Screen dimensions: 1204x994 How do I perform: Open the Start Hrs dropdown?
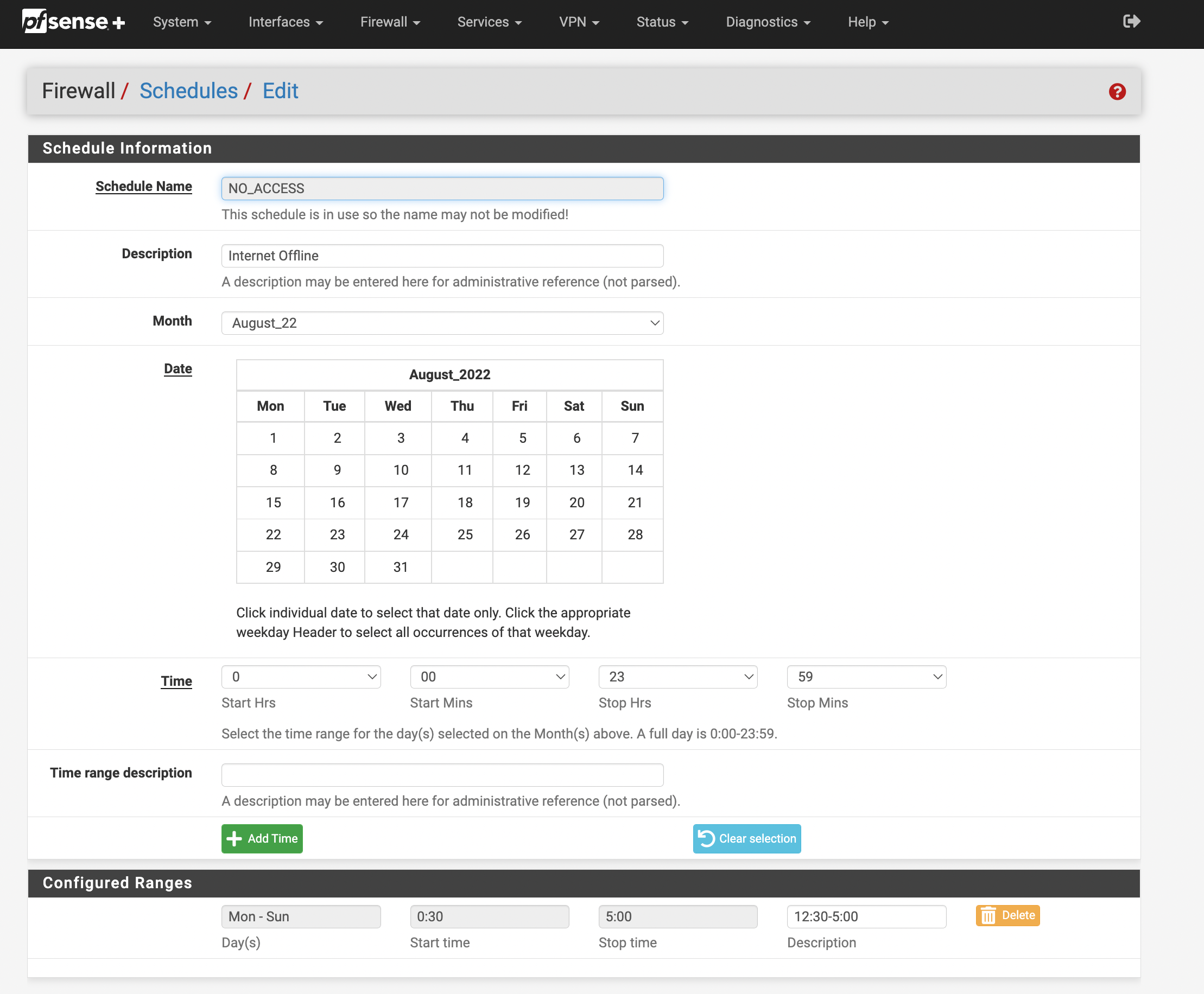[x=301, y=676]
